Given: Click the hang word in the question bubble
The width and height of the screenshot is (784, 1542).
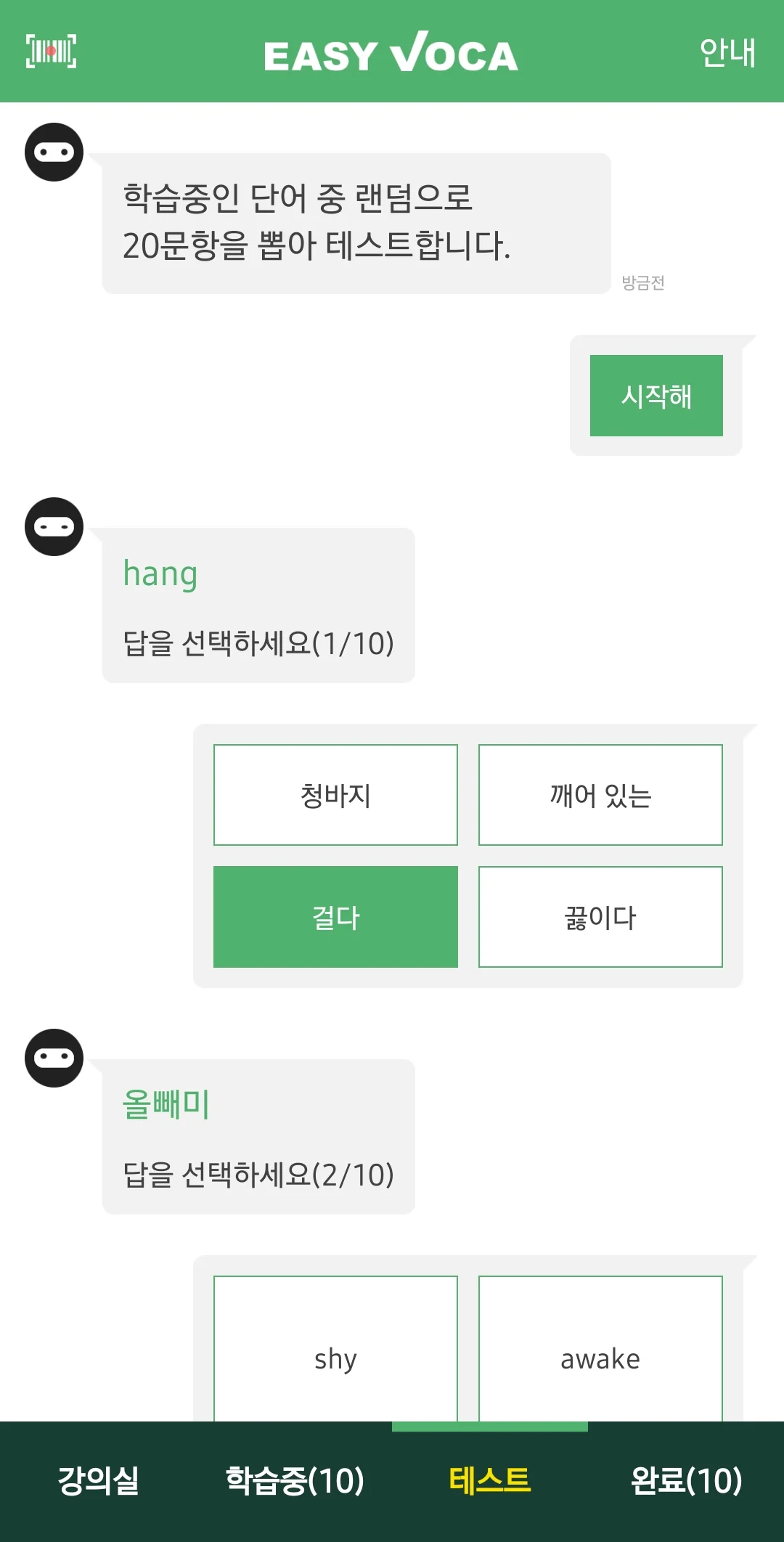Looking at the screenshot, I should coord(160,573).
